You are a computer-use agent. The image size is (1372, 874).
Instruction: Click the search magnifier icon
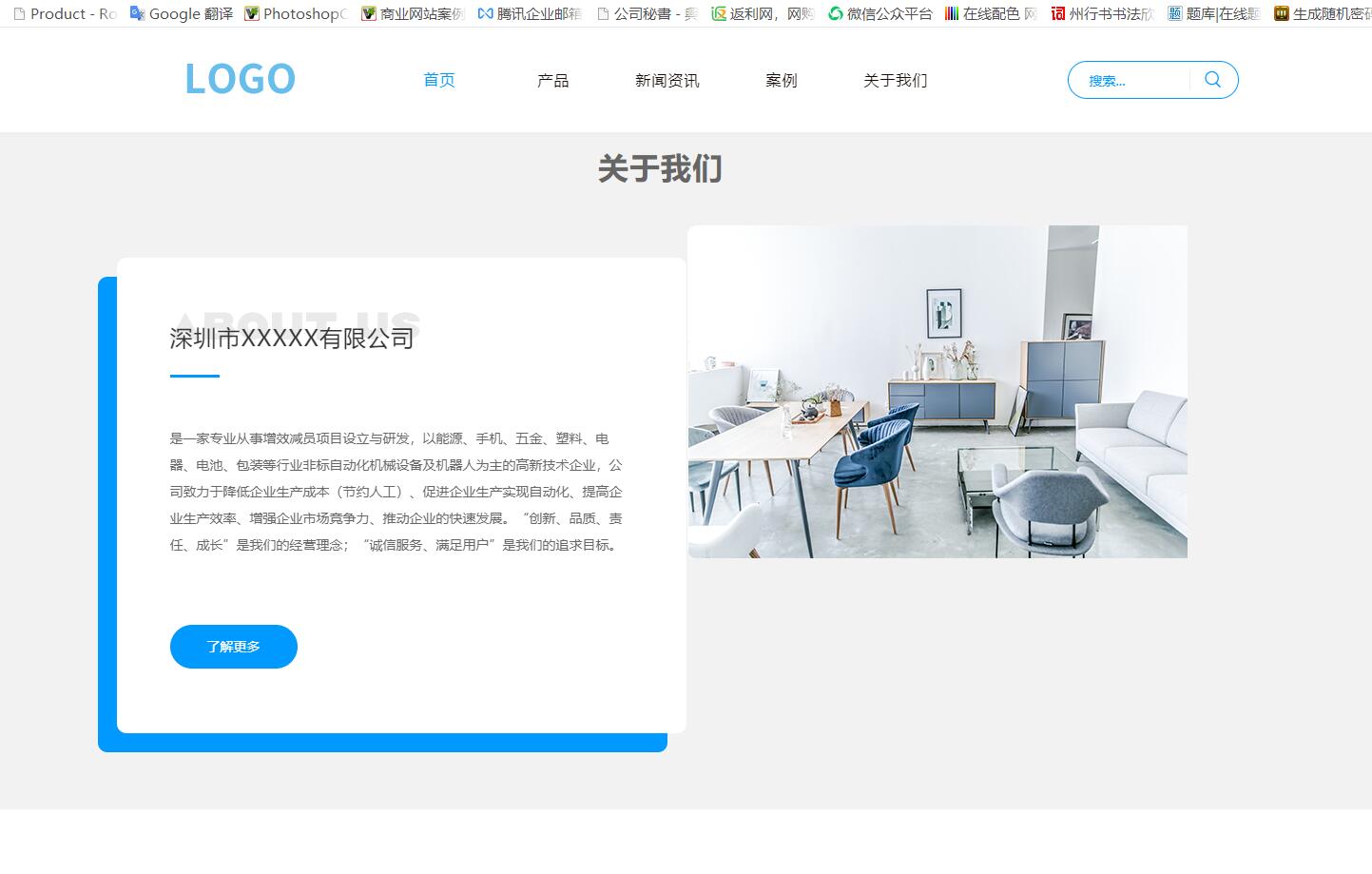(1211, 80)
